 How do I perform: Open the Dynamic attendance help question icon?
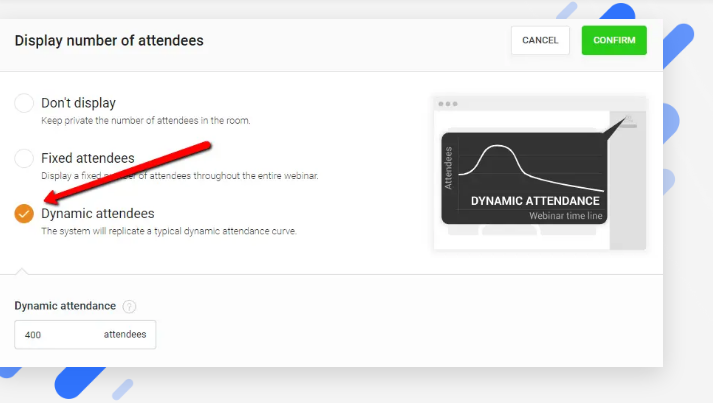point(129,306)
